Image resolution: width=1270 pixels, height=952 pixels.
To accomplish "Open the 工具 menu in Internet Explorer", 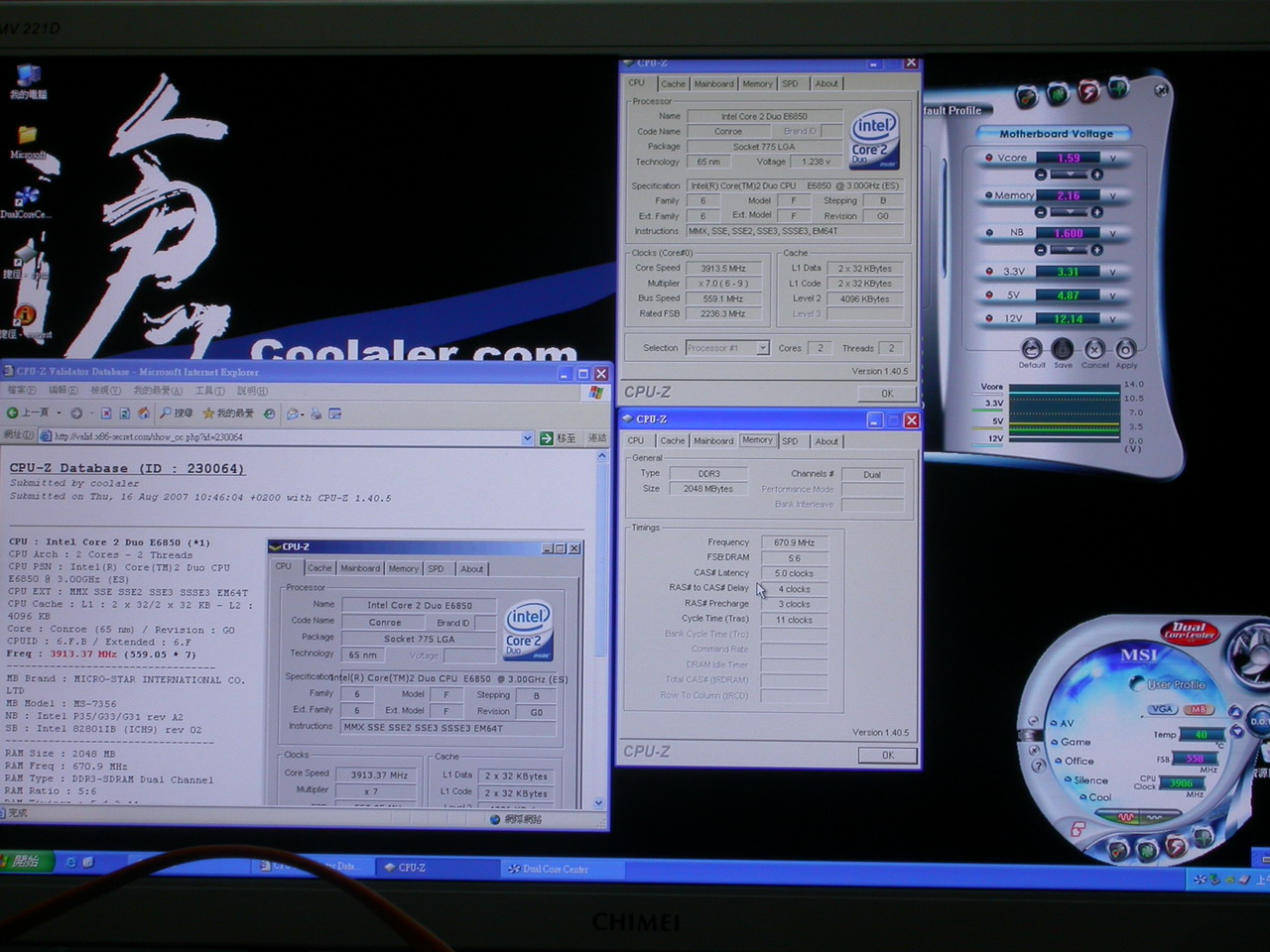I will [209, 391].
